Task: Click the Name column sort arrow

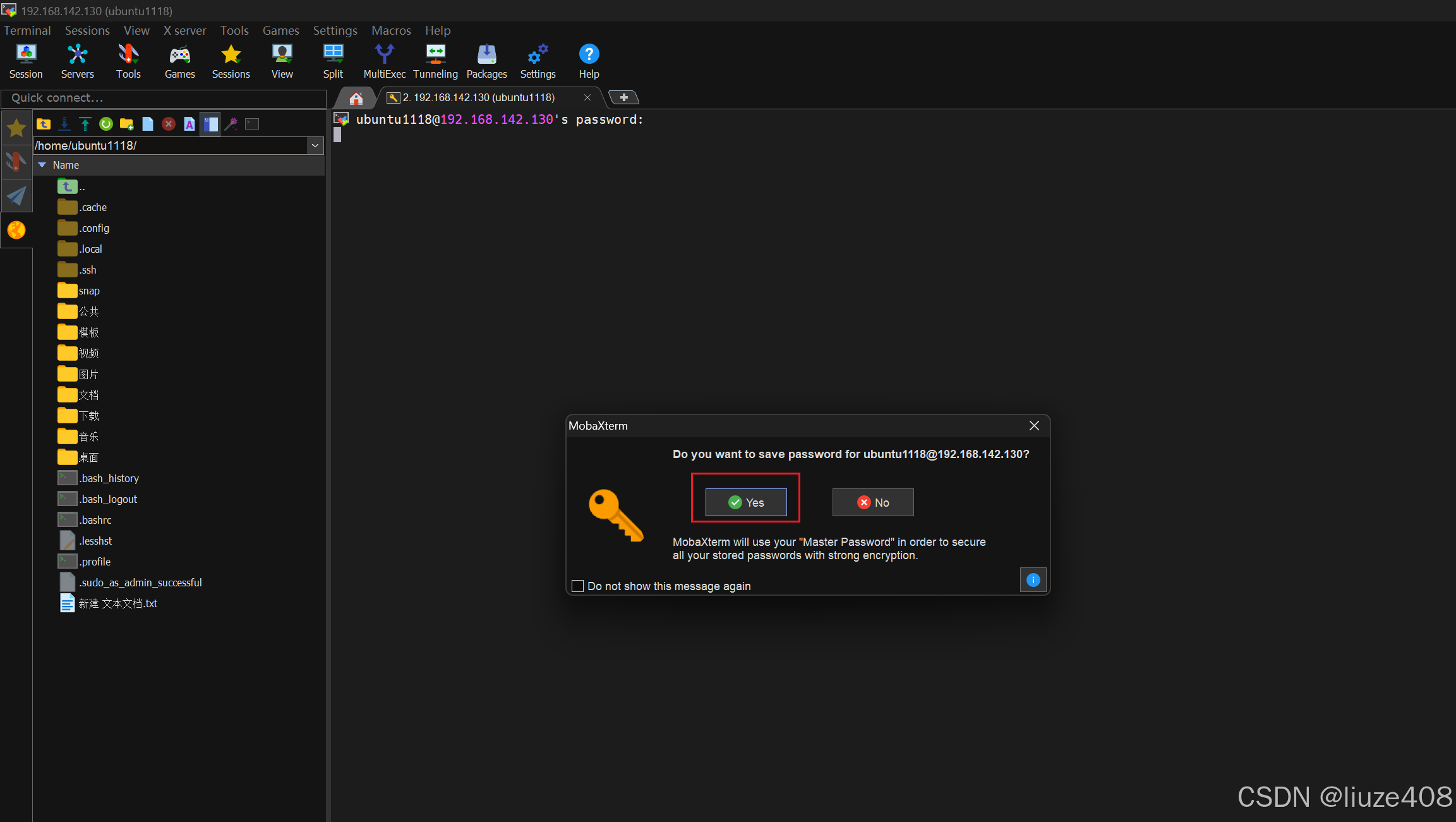Action: pyautogui.click(x=42, y=165)
